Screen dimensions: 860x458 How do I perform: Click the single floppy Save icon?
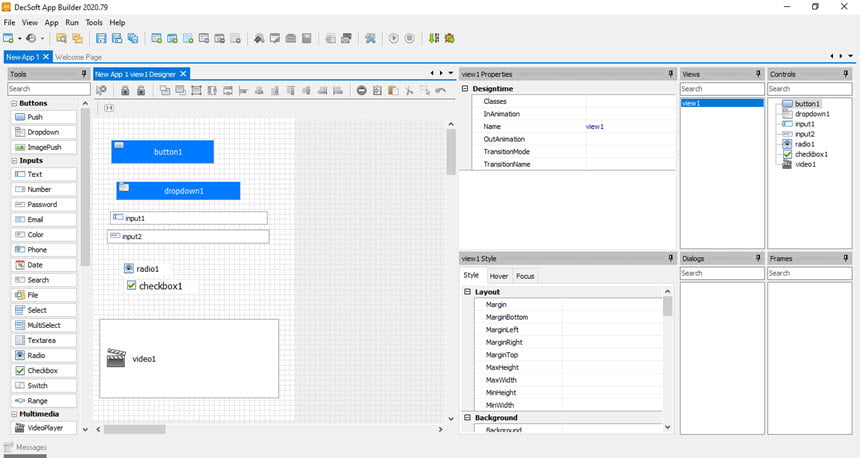(101, 38)
